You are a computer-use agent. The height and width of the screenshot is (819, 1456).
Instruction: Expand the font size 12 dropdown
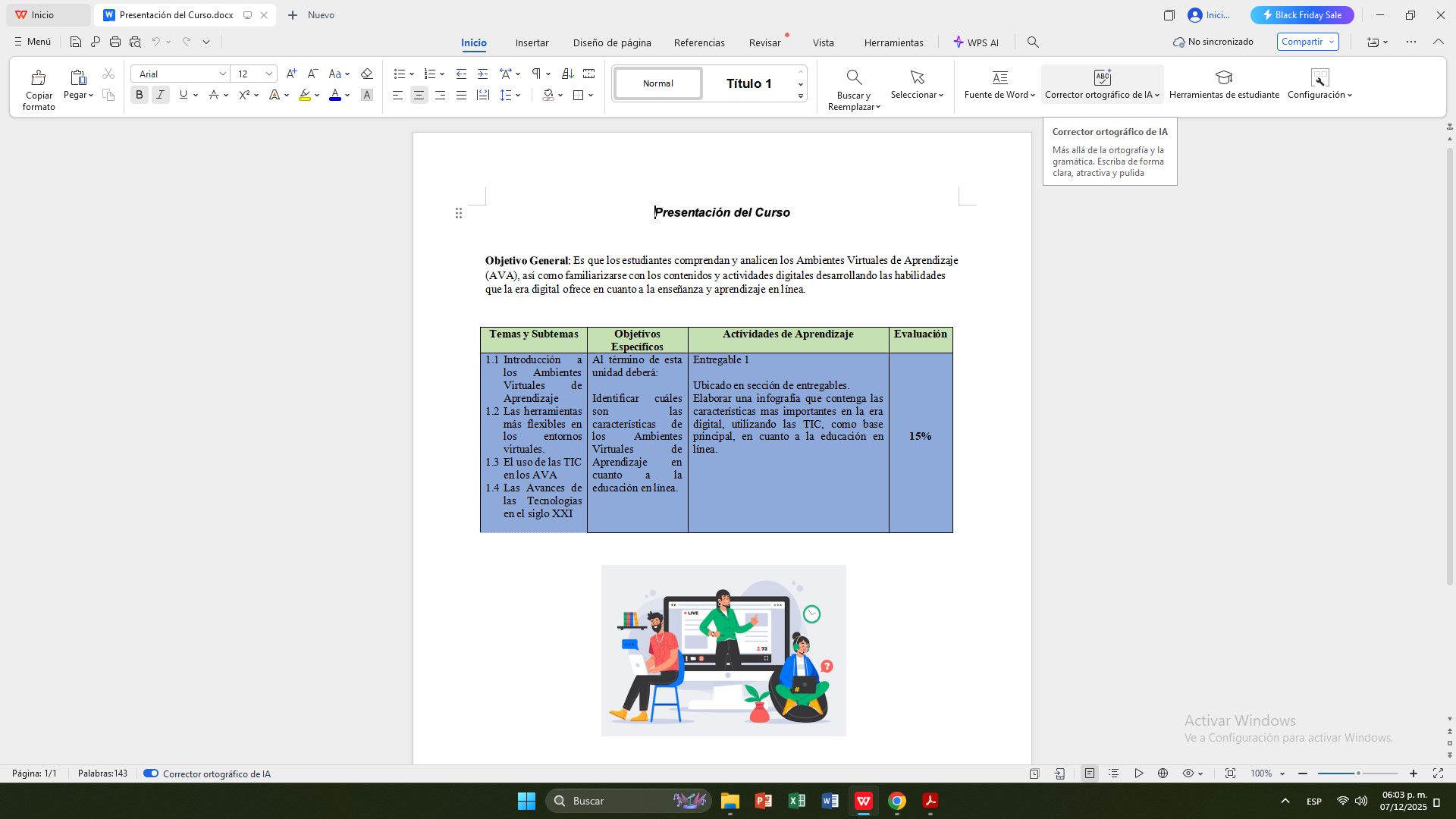pyautogui.click(x=268, y=74)
